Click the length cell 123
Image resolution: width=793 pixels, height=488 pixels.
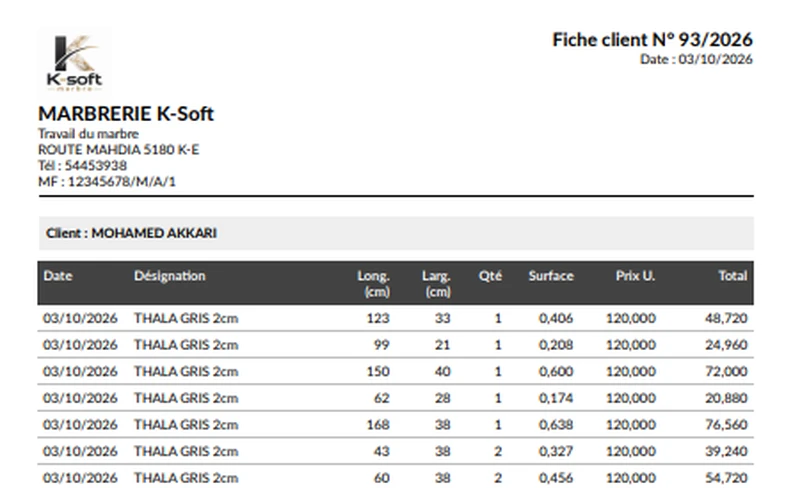[x=378, y=319]
